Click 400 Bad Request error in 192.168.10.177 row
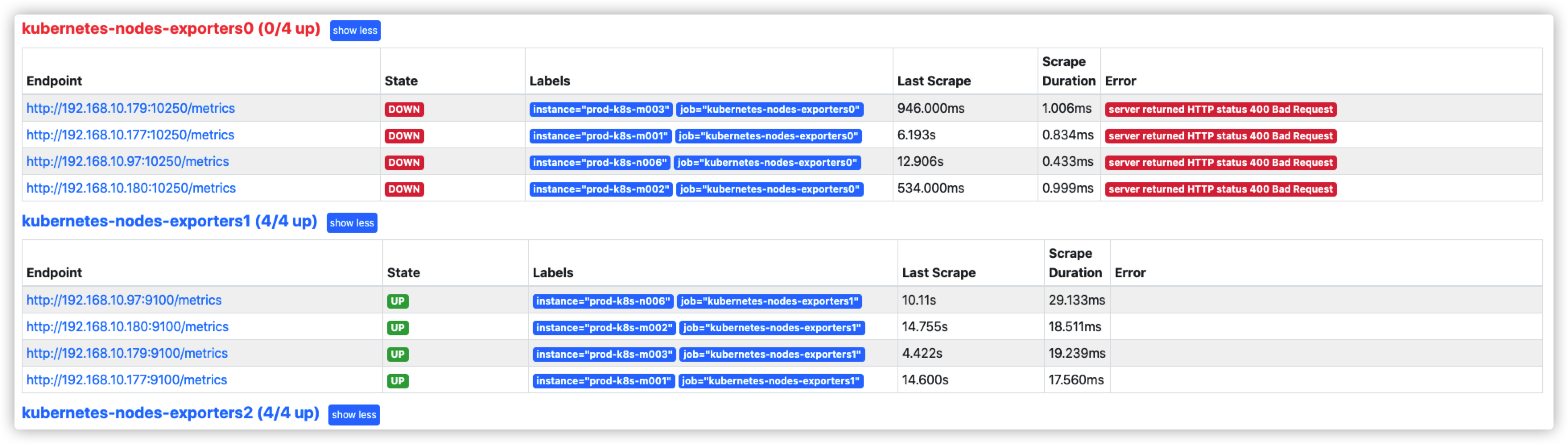Viewport: 1568px width, 444px height. [x=1220, y=136]
